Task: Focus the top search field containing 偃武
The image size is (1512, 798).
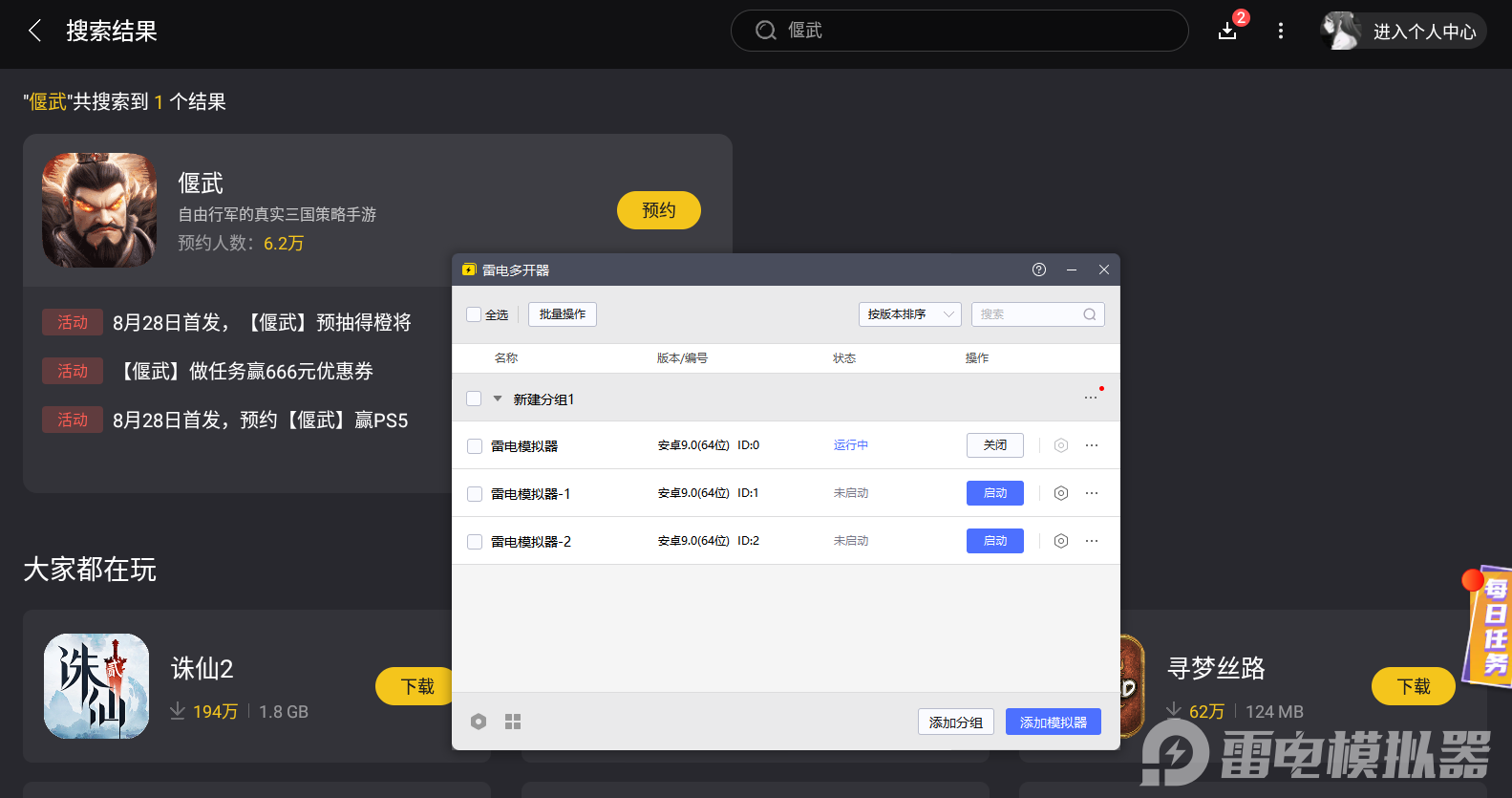Action: [x=960, y=31]
